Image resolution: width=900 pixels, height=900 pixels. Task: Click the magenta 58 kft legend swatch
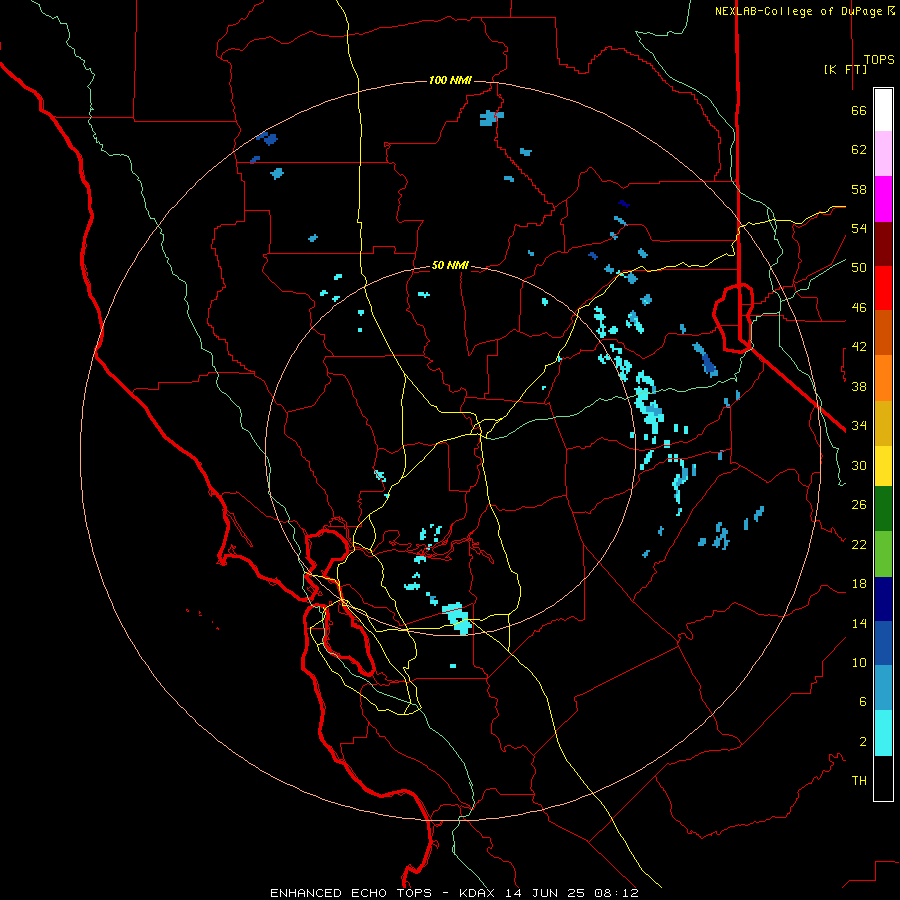point(883,199)
